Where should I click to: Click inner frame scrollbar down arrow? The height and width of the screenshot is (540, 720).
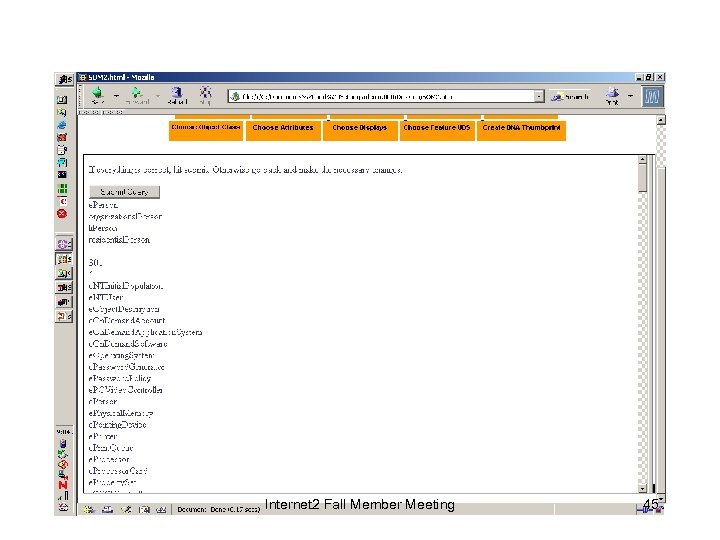tap(642, 489)
